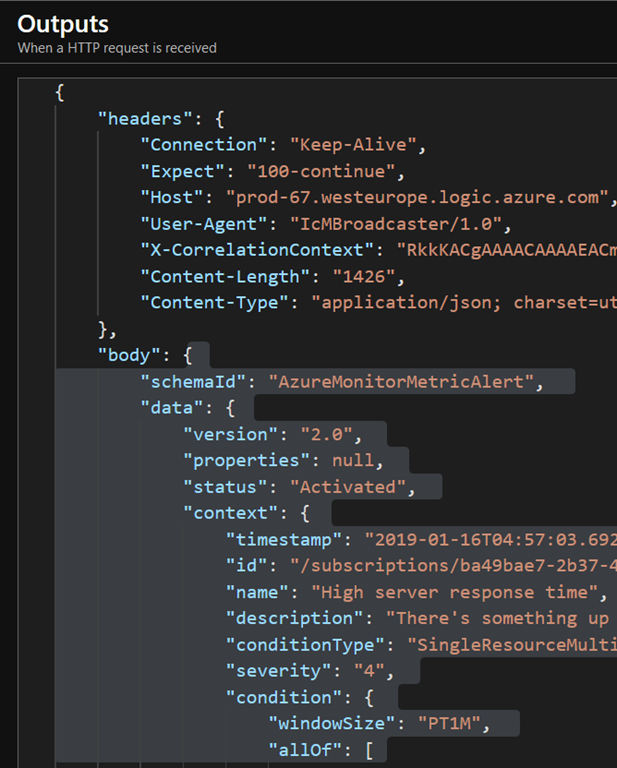The image size is (617, 768).
Task: Click the RkkKACgAAAACAAAAEAC correlation value
Action: point(506,250)
